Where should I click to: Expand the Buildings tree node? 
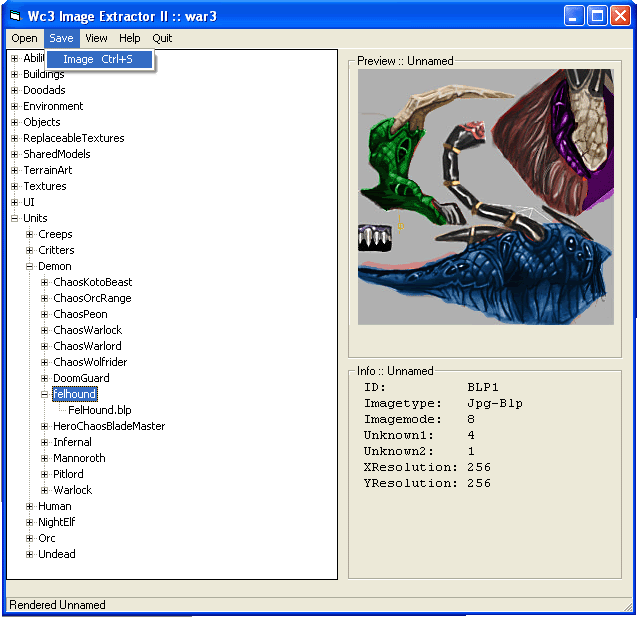(15, 74)
